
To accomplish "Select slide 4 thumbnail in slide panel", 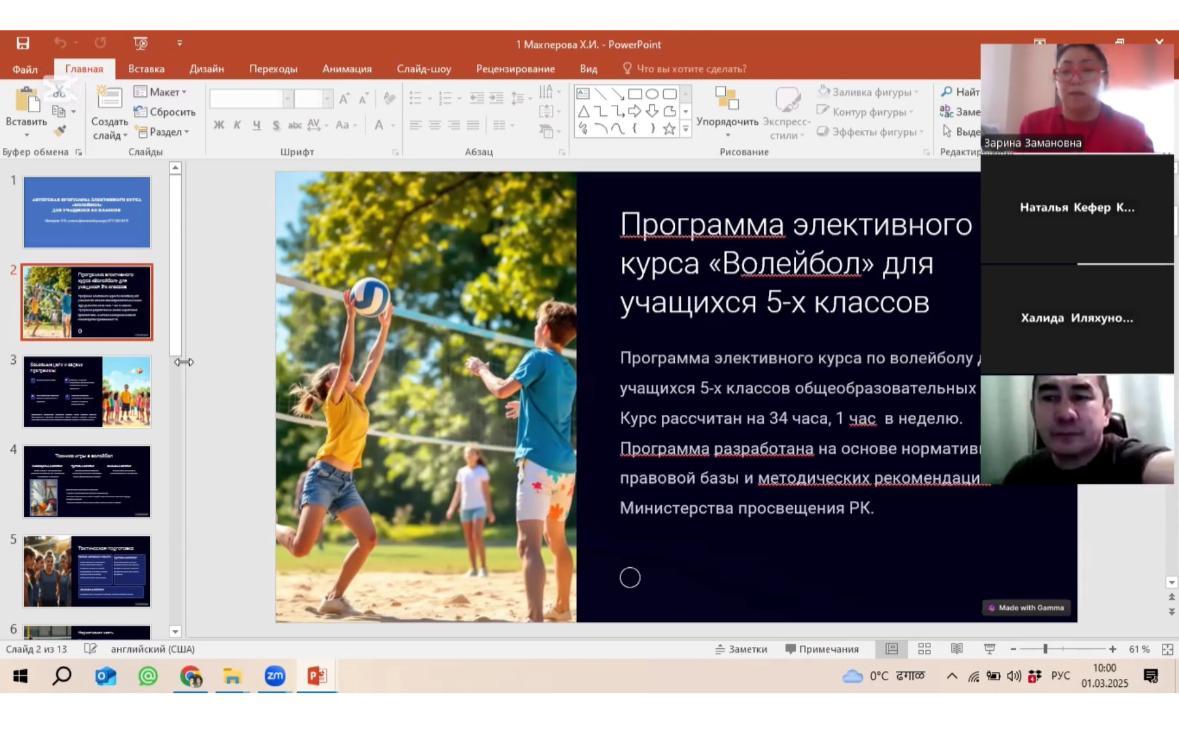I will 87,481.
